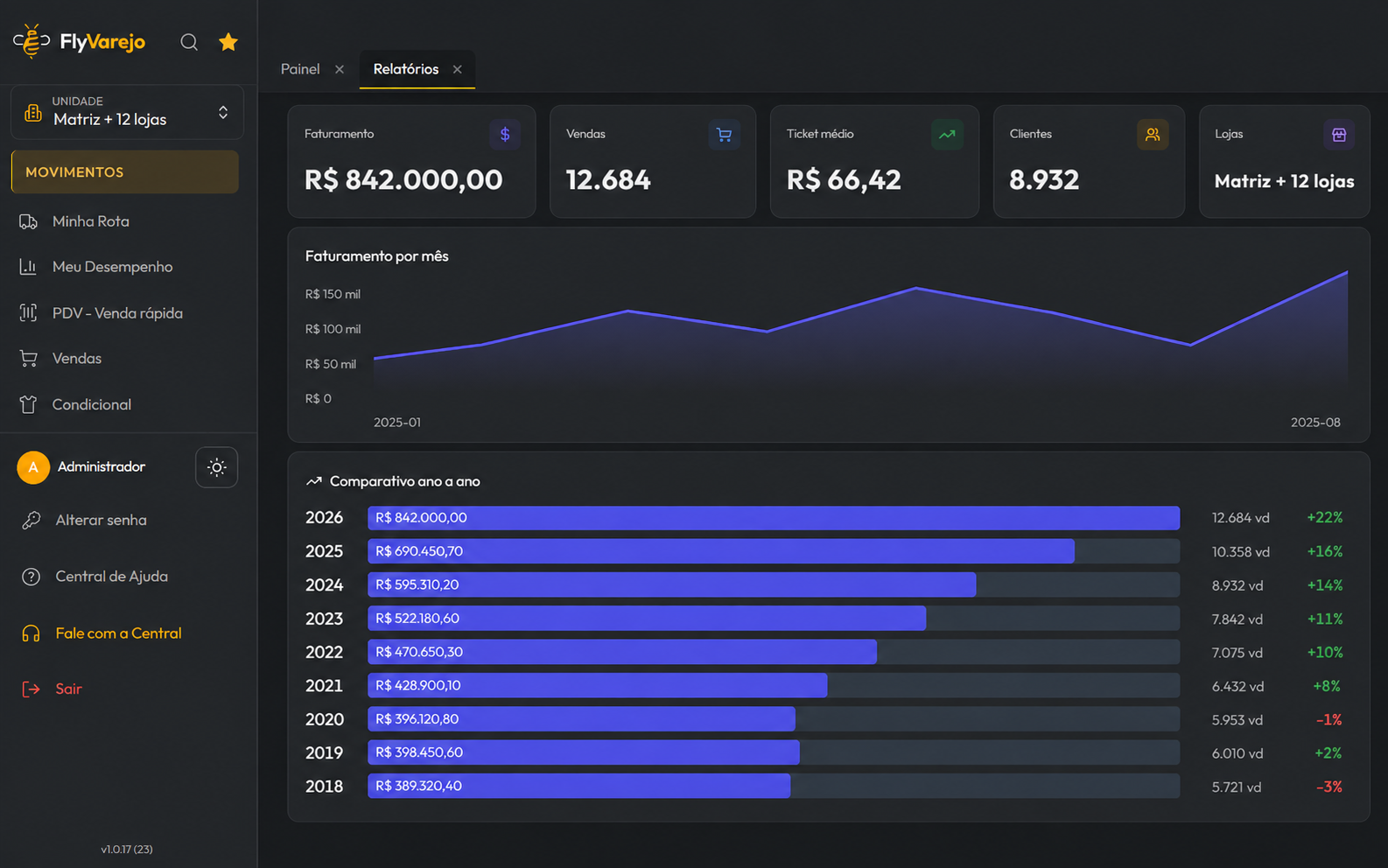Click the people icon on Clientes card
This screenshot has height=868, width=1388.
point(1153,135)
